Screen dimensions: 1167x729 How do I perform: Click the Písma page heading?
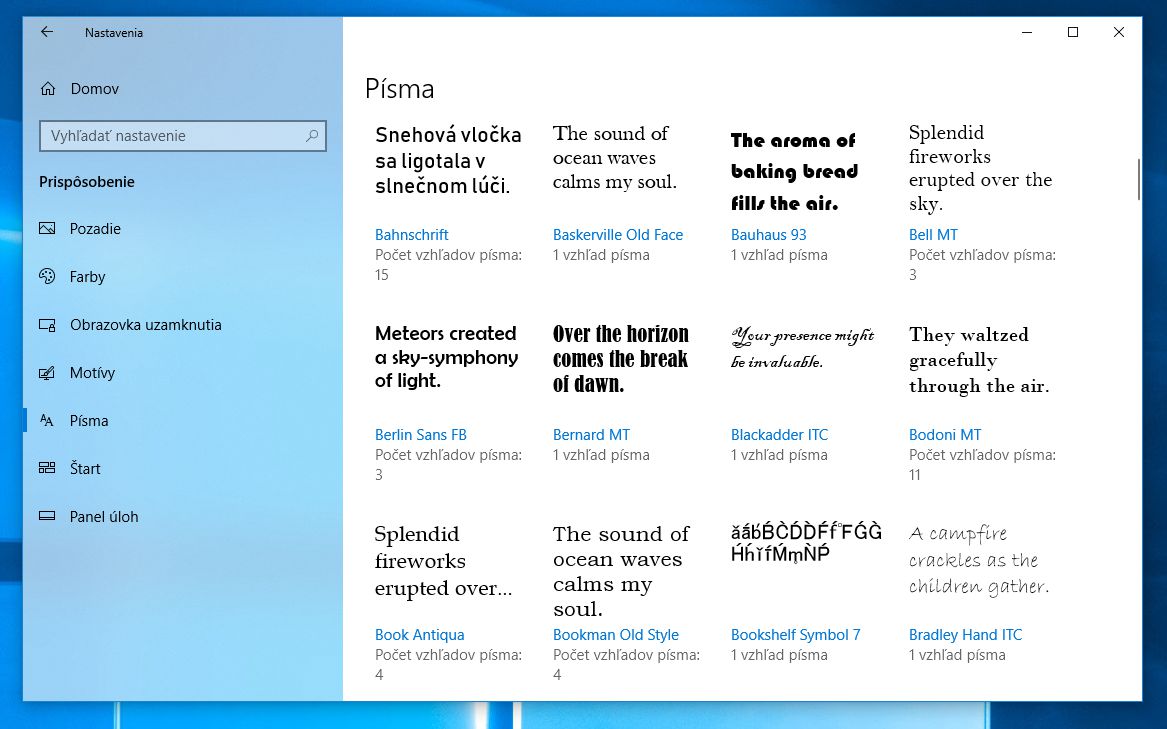(400, 89)
